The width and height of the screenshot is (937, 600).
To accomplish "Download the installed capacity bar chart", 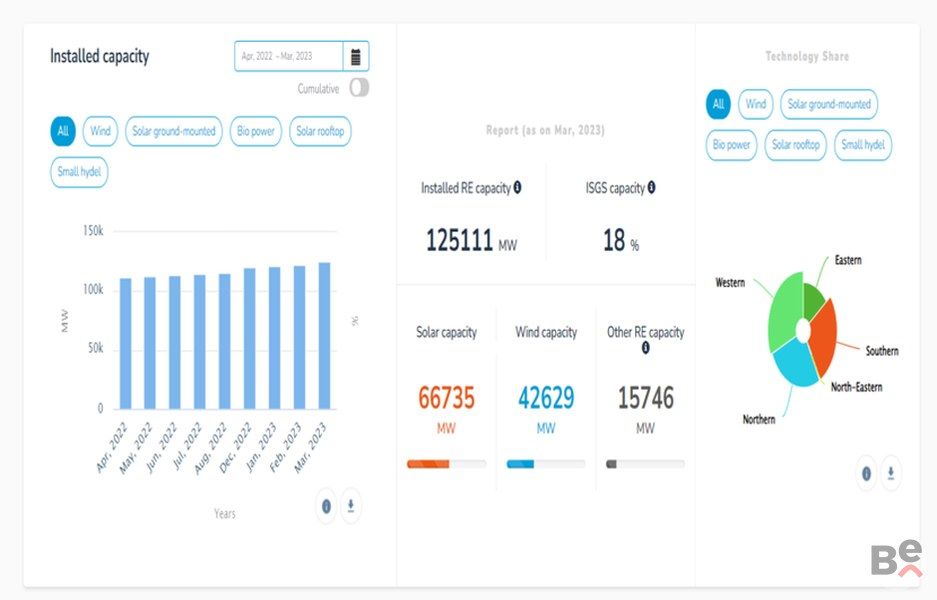I will (350, 506).
